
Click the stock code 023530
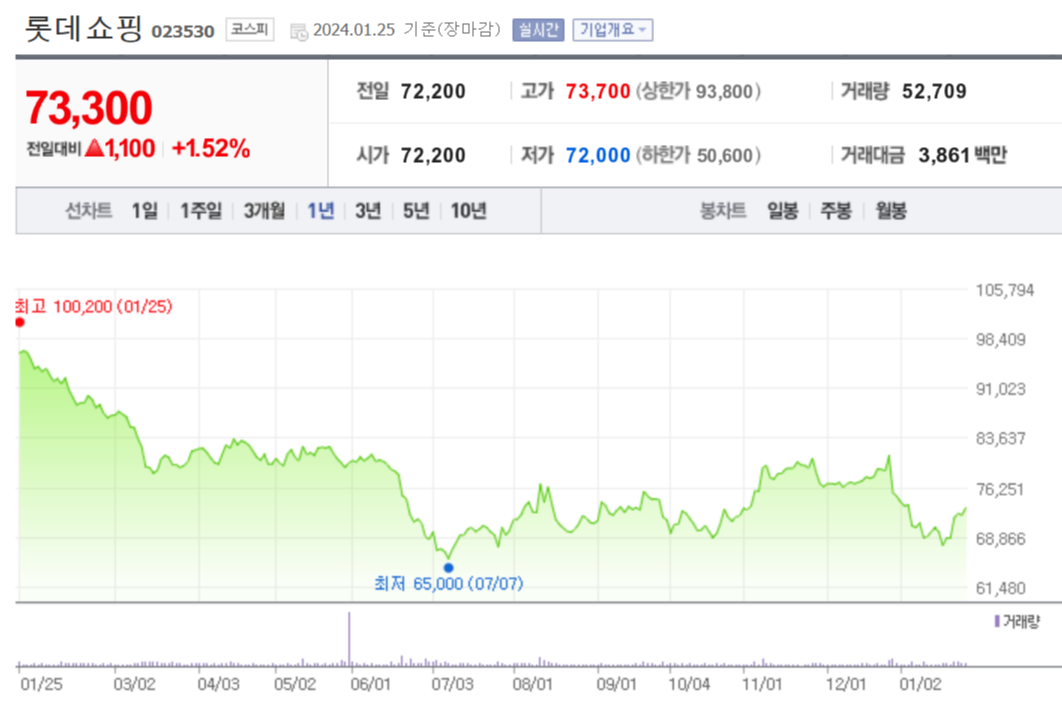pyautogui.click(x=183, y=32)
